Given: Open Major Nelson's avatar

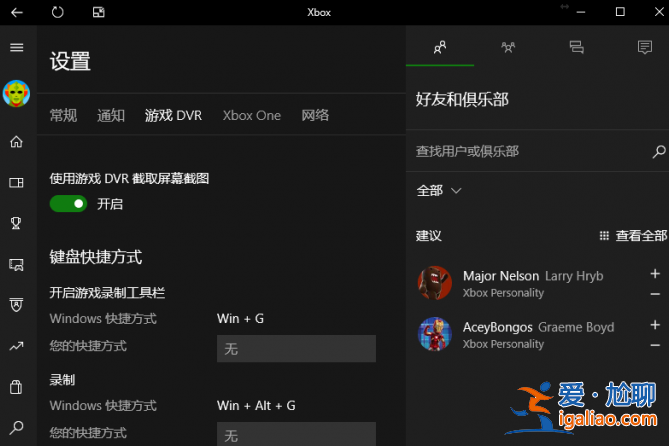Looking at the screenshot, I should click(x=435, y=283).
